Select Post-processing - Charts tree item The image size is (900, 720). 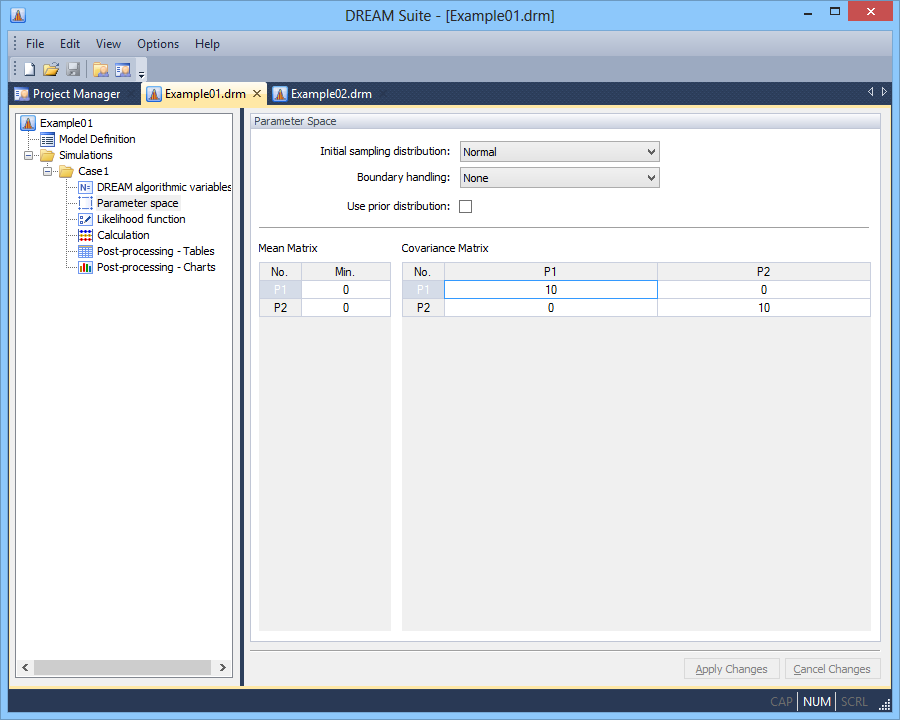tap(156, 268)
